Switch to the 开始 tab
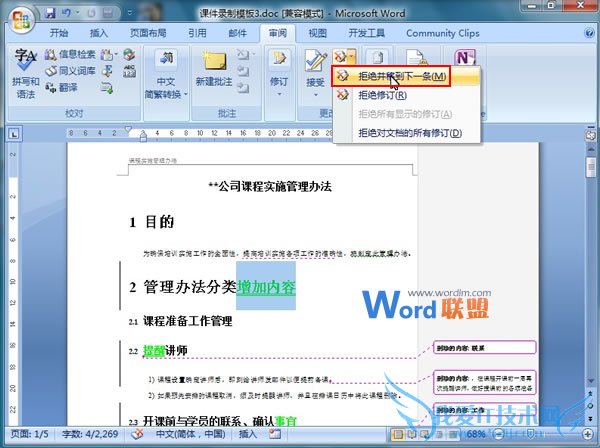The image size is (600, 448). (x=59, y=33)
